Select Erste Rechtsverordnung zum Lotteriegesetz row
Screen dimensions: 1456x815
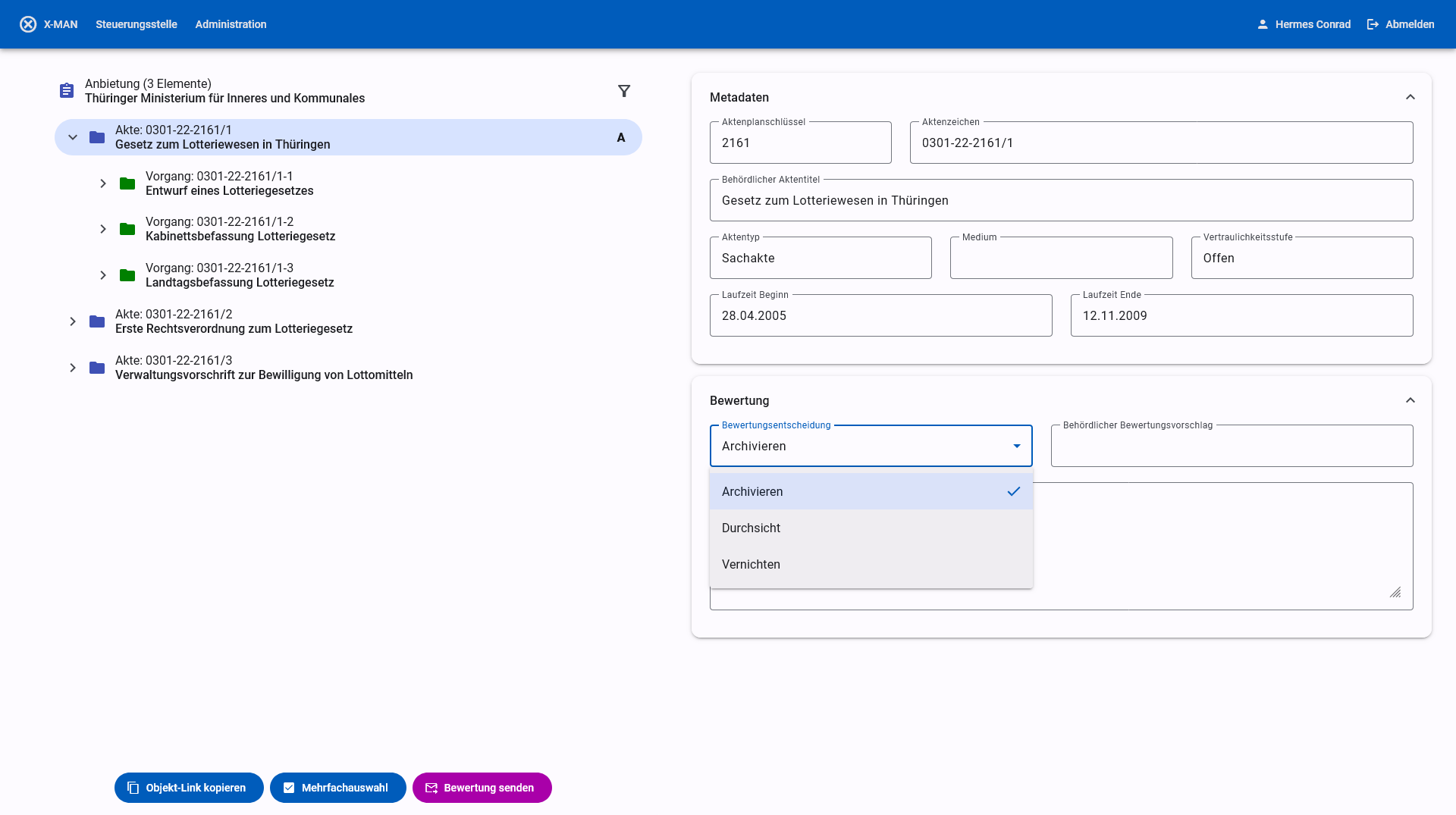click(x=348, y=321)
